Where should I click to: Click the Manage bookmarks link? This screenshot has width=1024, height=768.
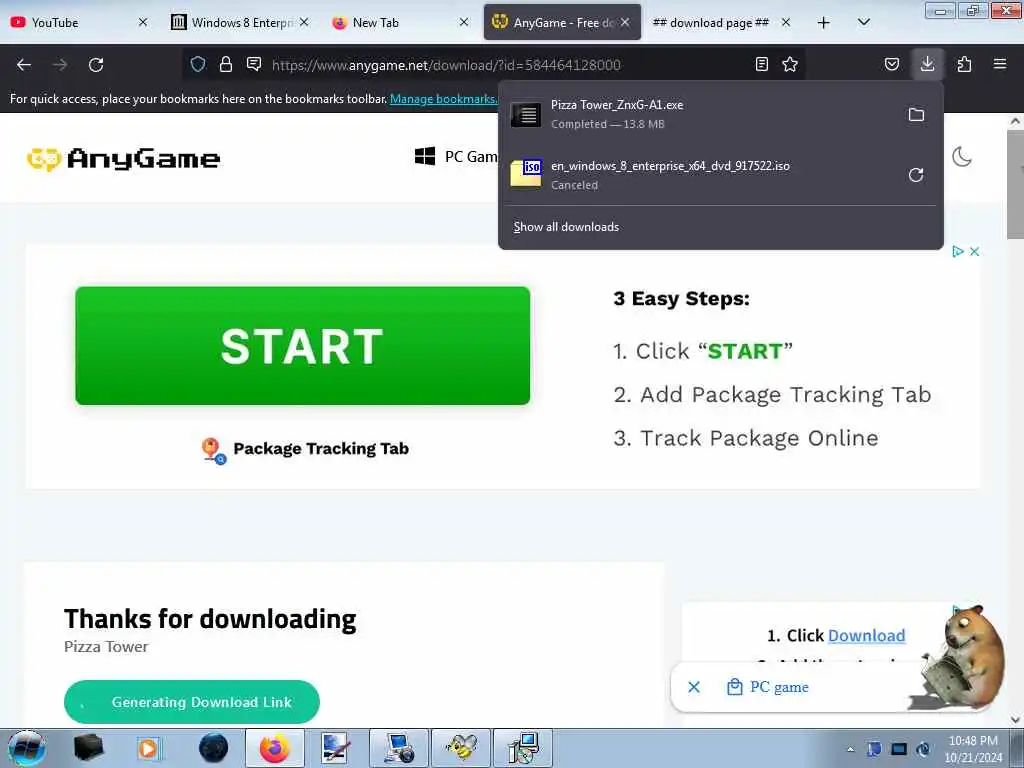click(x=443, y=99)
